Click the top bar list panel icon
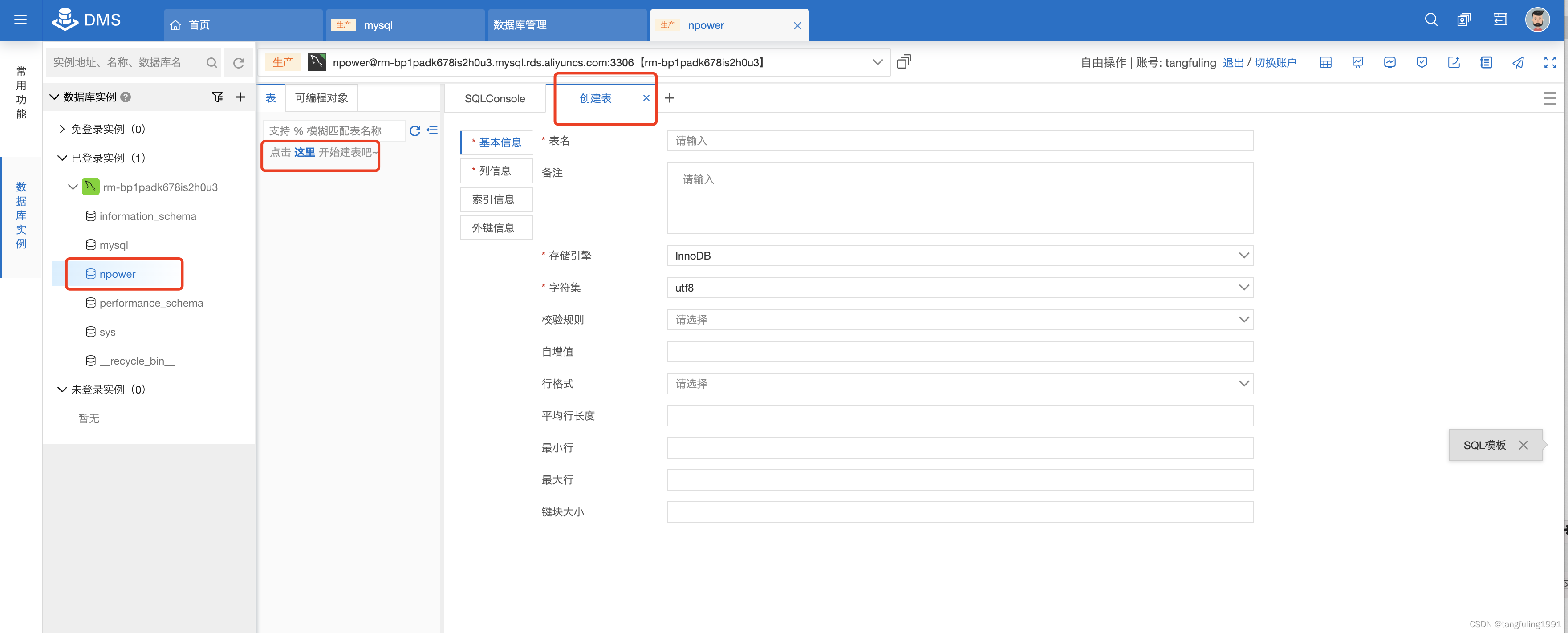This screenshot has width=1568, height=633. [x=1500, y=20]
